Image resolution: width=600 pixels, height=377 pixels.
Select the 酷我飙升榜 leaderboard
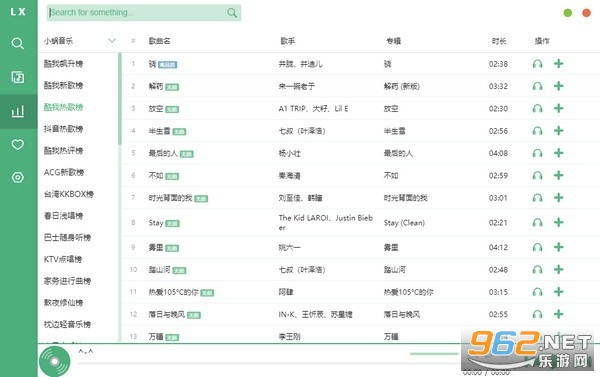pyautogui.click(x=64, y=64)
